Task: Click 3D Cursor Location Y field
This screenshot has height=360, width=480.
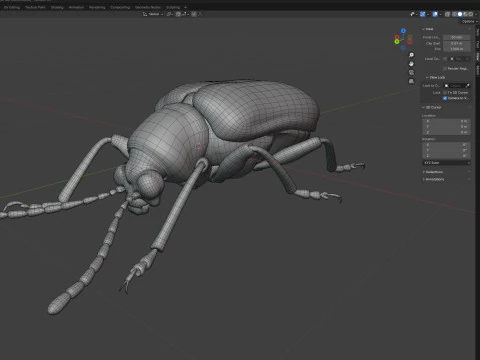Action: 446,127
